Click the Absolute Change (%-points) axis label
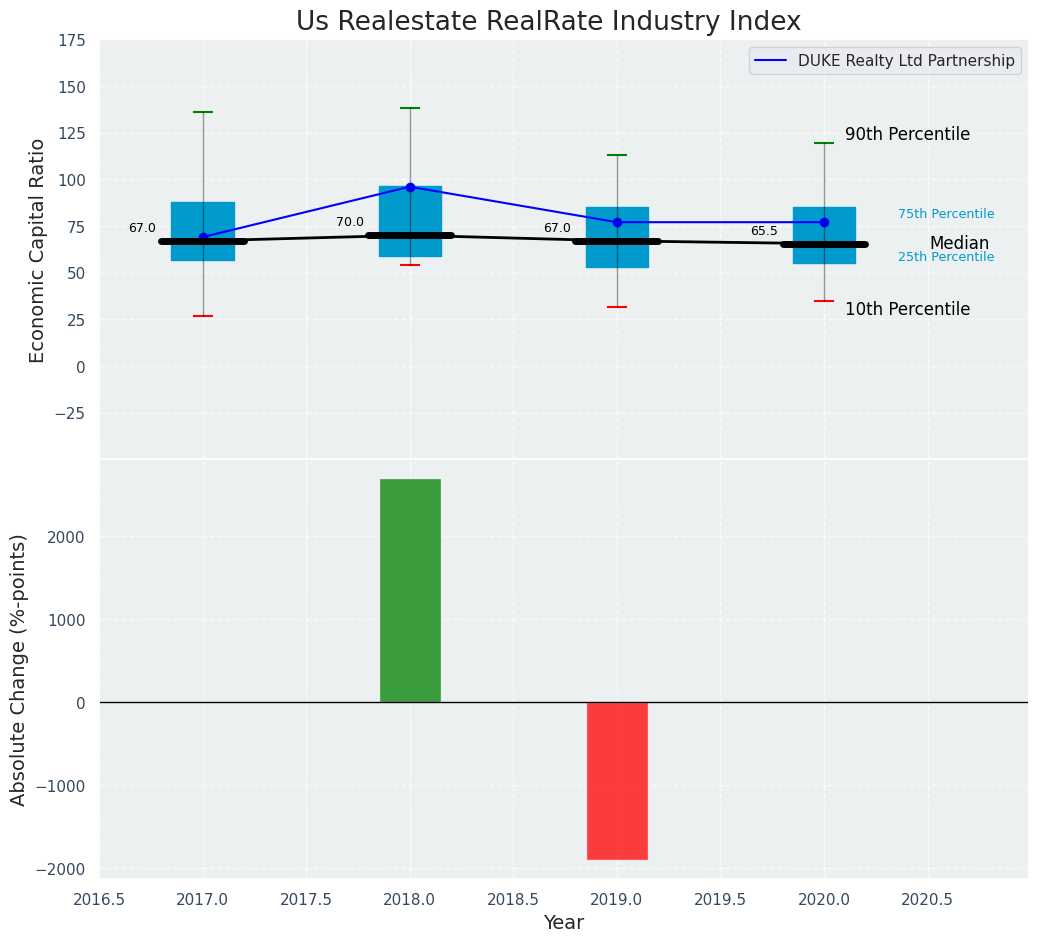The width and height of the screenshot is (1039, 942). click(19, 669)
